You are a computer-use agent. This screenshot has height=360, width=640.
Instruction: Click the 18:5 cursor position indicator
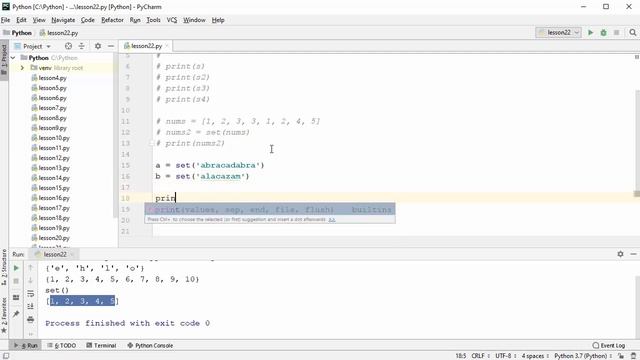tap(460, 356)
